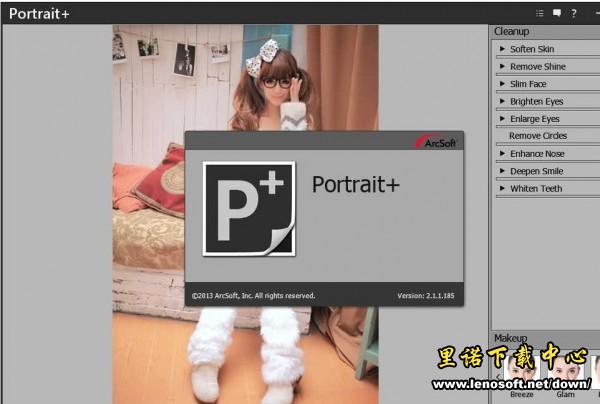
Task: Open the list menu icon in title bar
Action: pyautogui.click(x=540, y=13)
